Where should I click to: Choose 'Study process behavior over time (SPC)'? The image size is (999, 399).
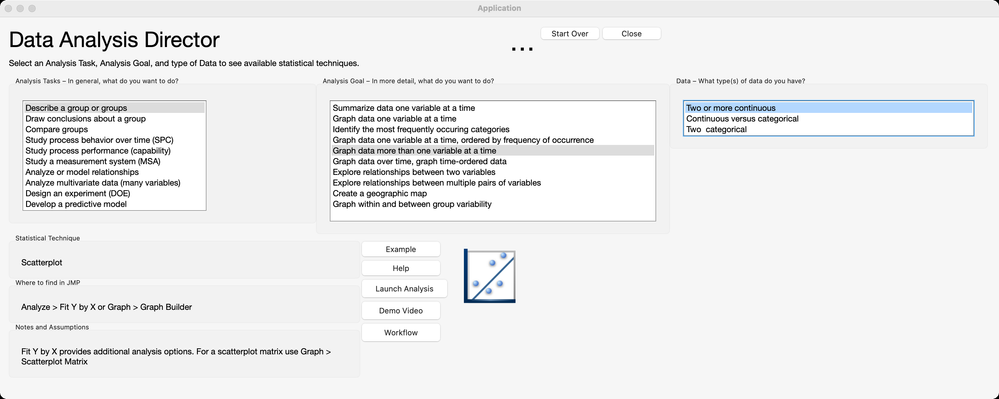(x=115, y=140)
